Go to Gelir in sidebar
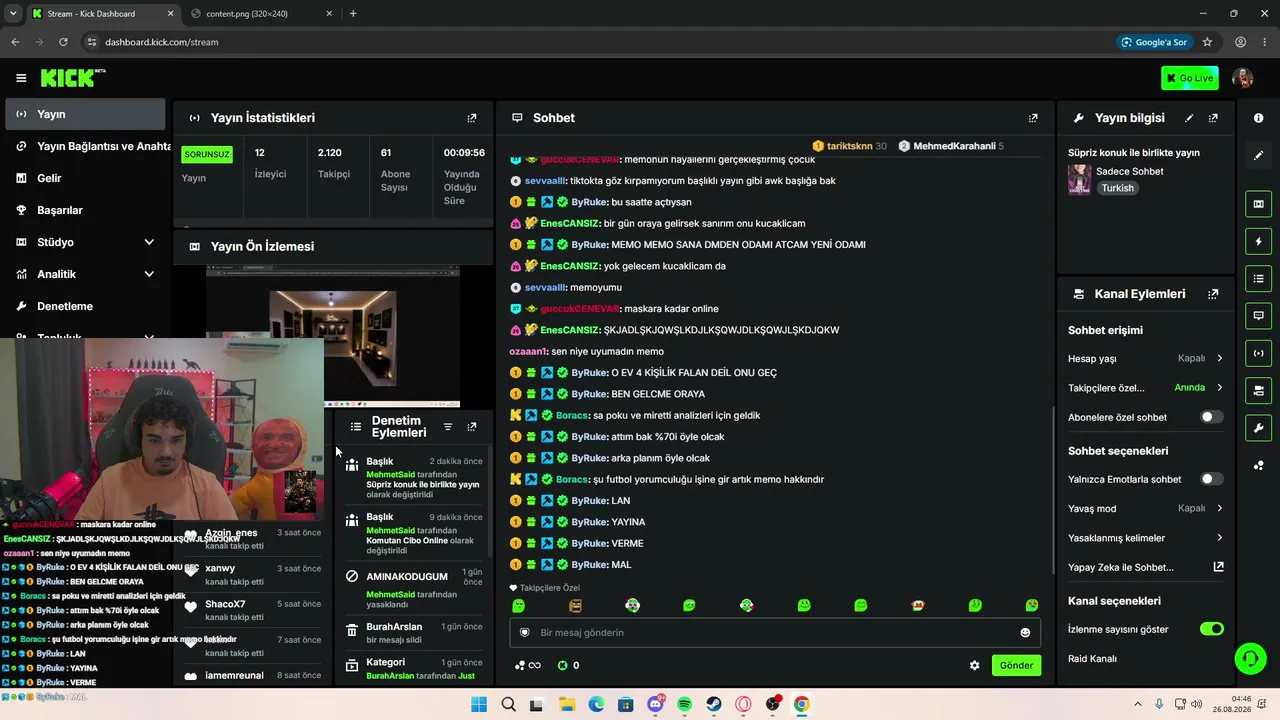The image size is (1280, 720). pos(85,178)
